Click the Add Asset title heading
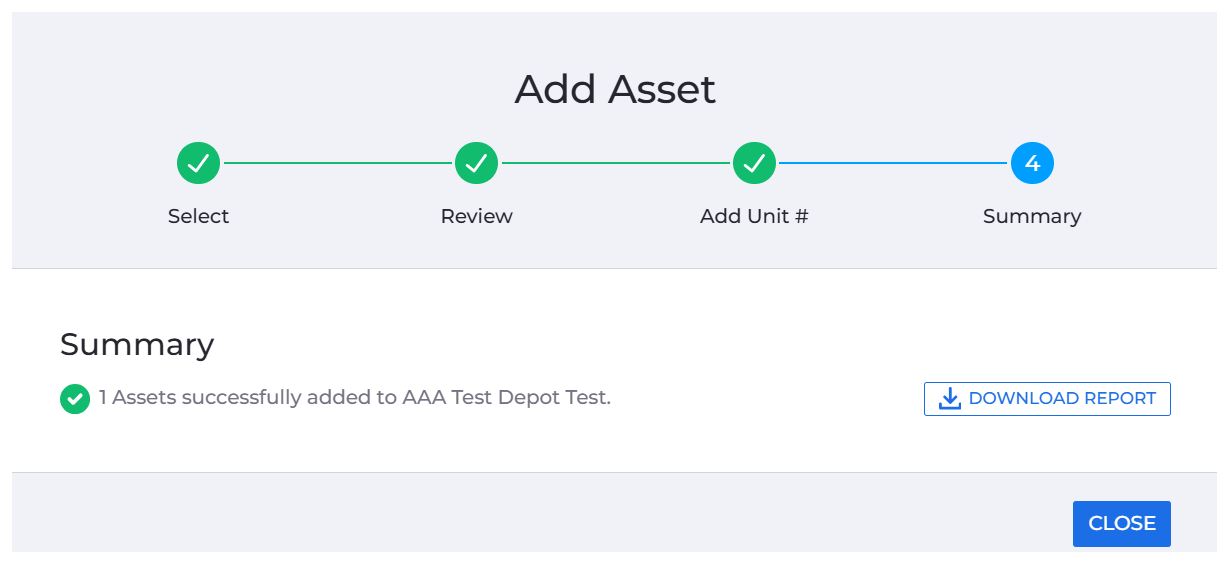The width and height of the screenshot is (1226, 561). (615, 90)
